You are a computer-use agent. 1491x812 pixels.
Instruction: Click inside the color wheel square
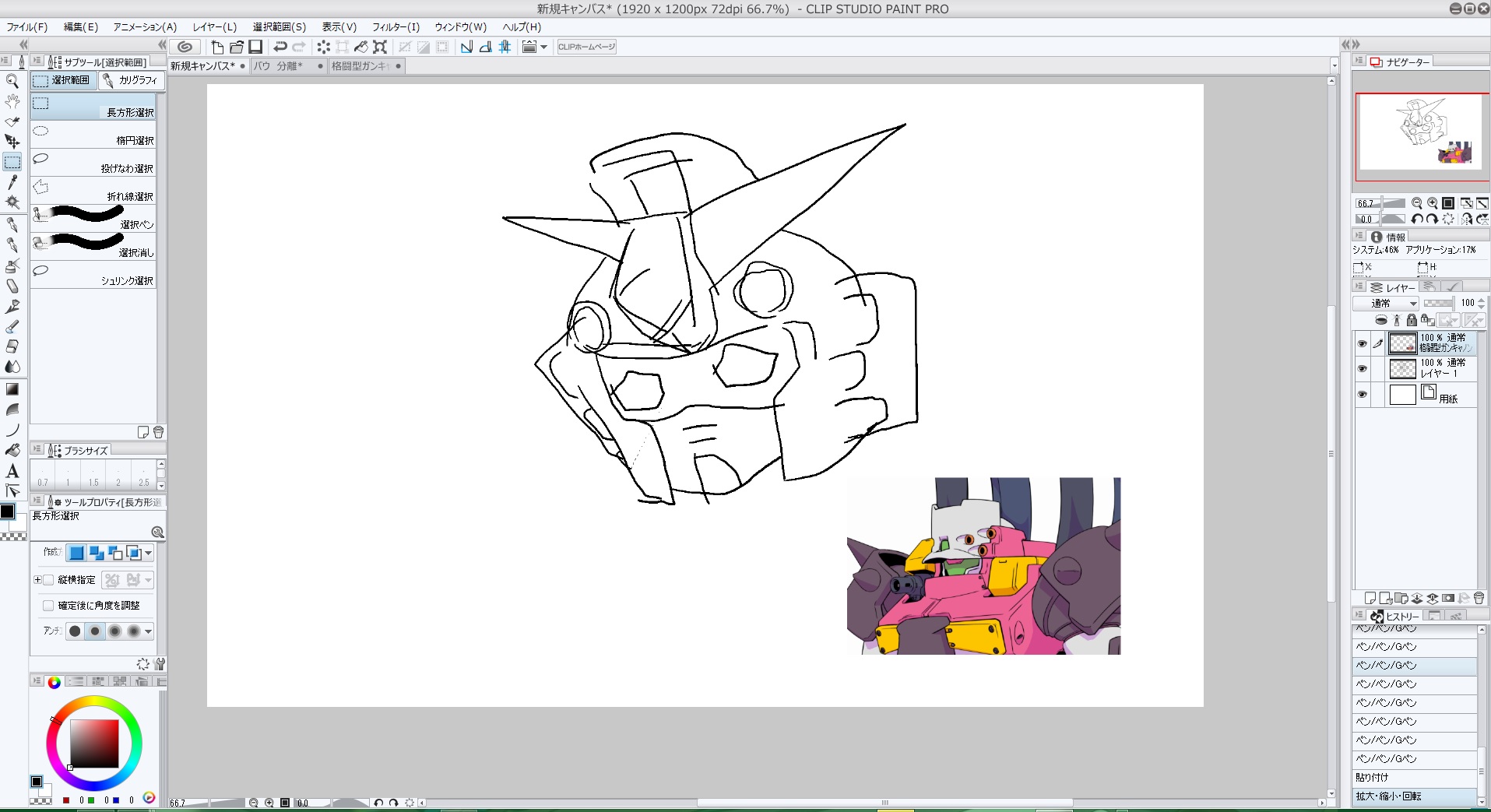coord(94,743)
